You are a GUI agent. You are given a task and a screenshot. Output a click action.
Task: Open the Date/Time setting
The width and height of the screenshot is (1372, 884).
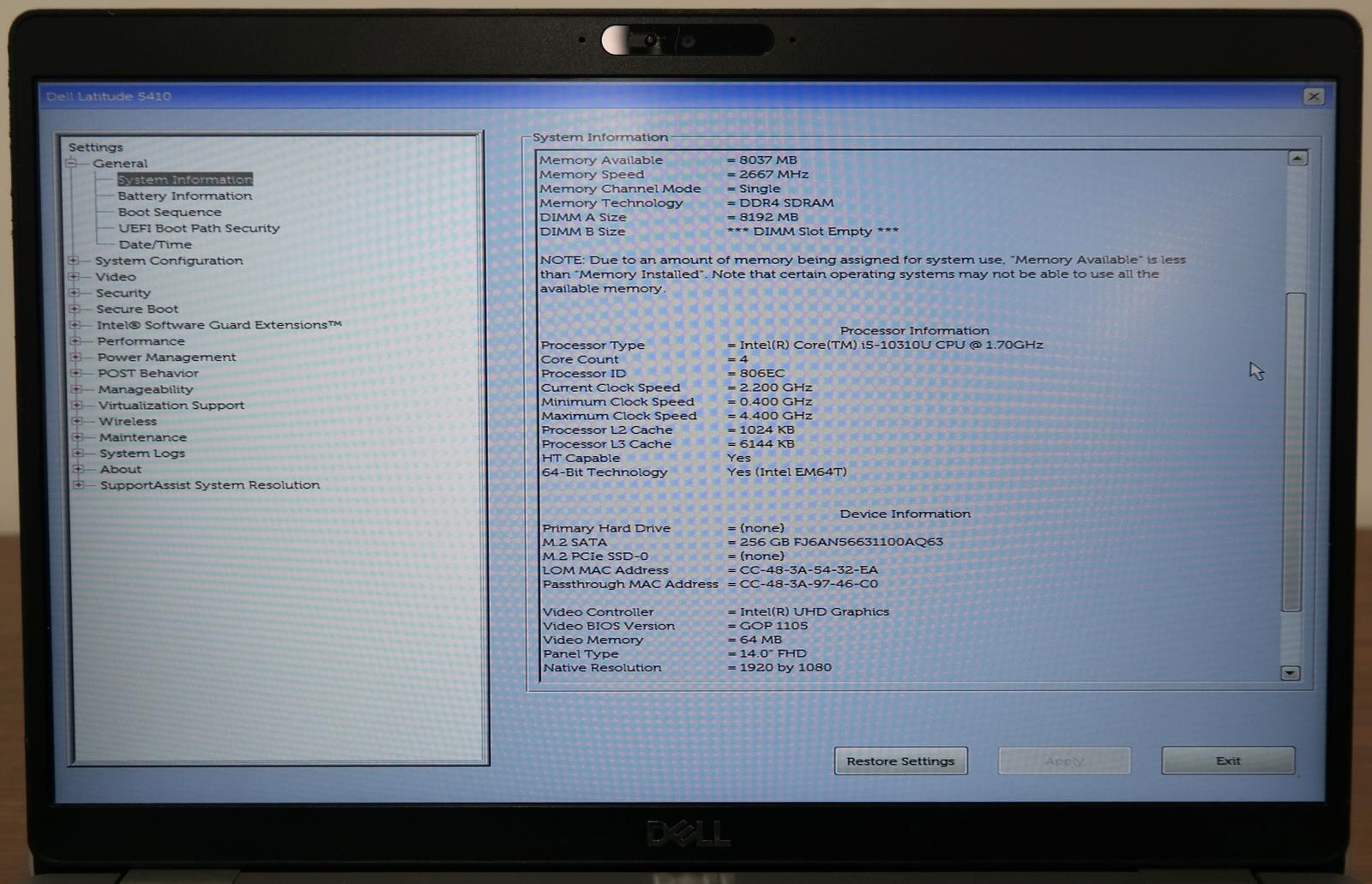(155, 244)
